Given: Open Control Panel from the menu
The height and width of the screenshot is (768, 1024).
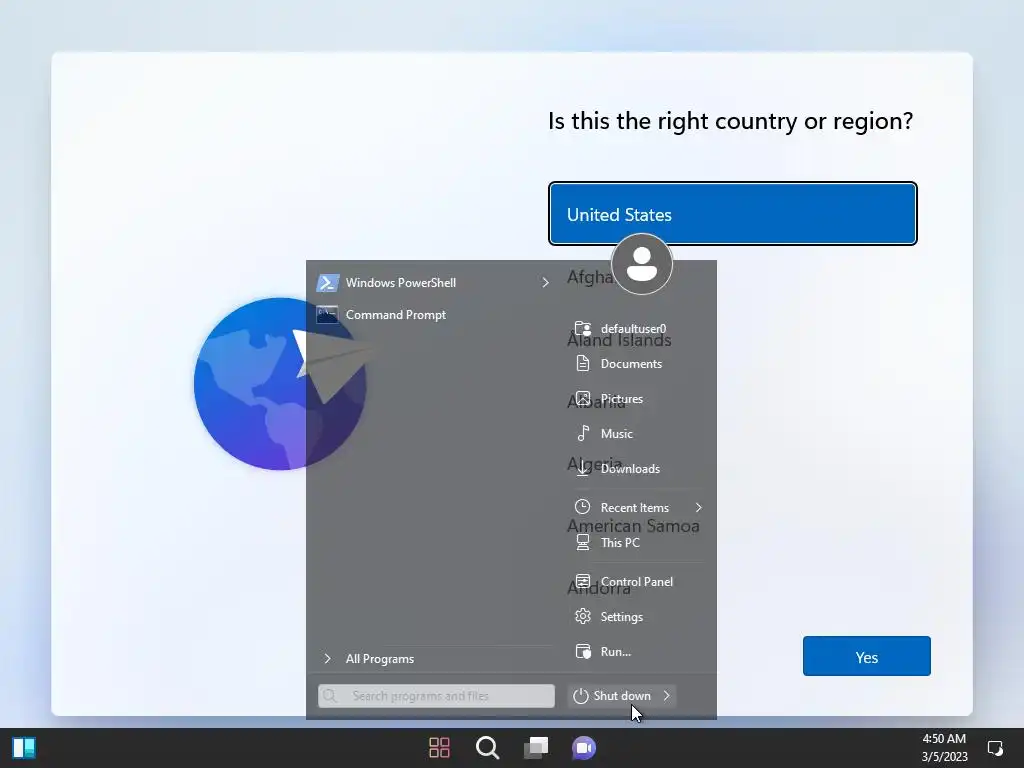Looking at the screenshot, I should tap(638, 582).
